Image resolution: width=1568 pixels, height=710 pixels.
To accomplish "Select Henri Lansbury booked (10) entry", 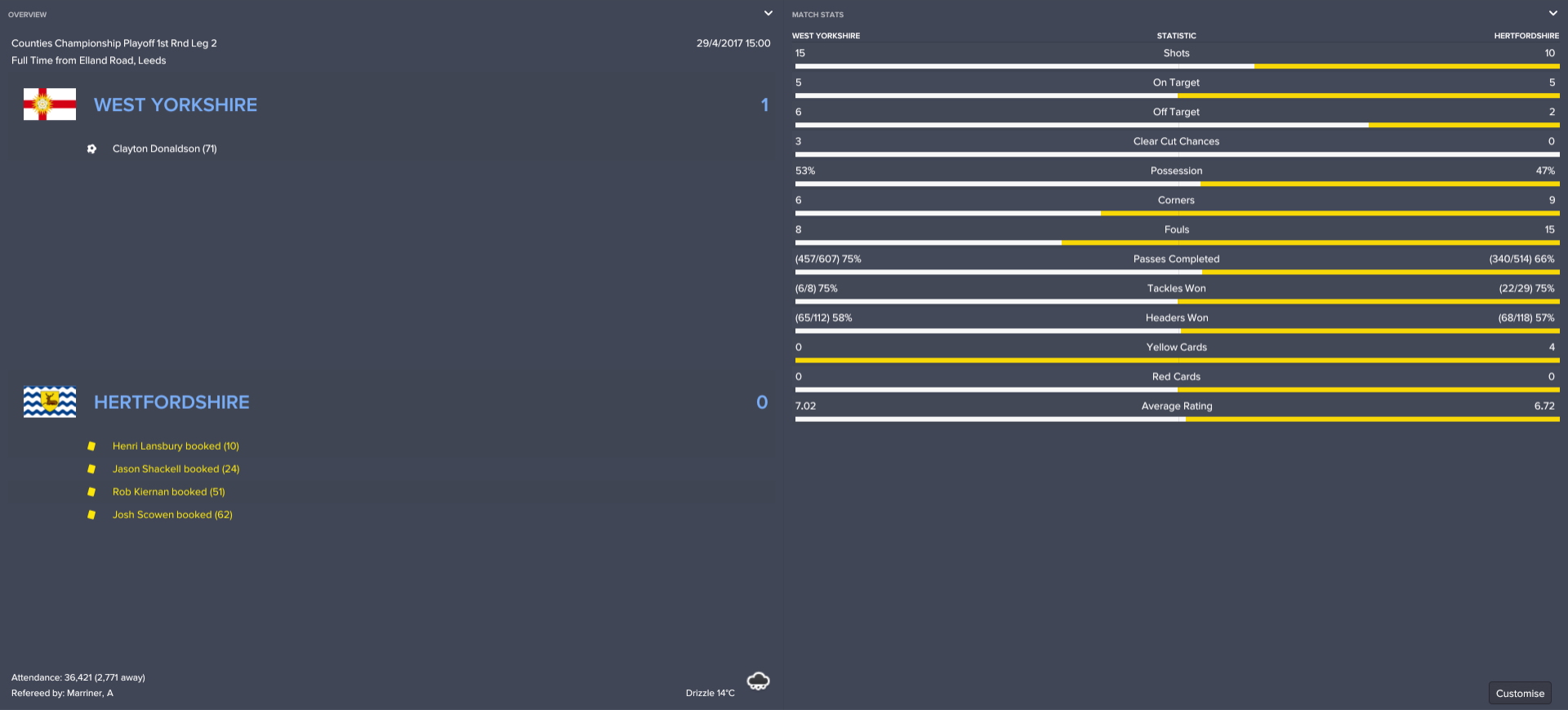I will click(x=176, y=446).
